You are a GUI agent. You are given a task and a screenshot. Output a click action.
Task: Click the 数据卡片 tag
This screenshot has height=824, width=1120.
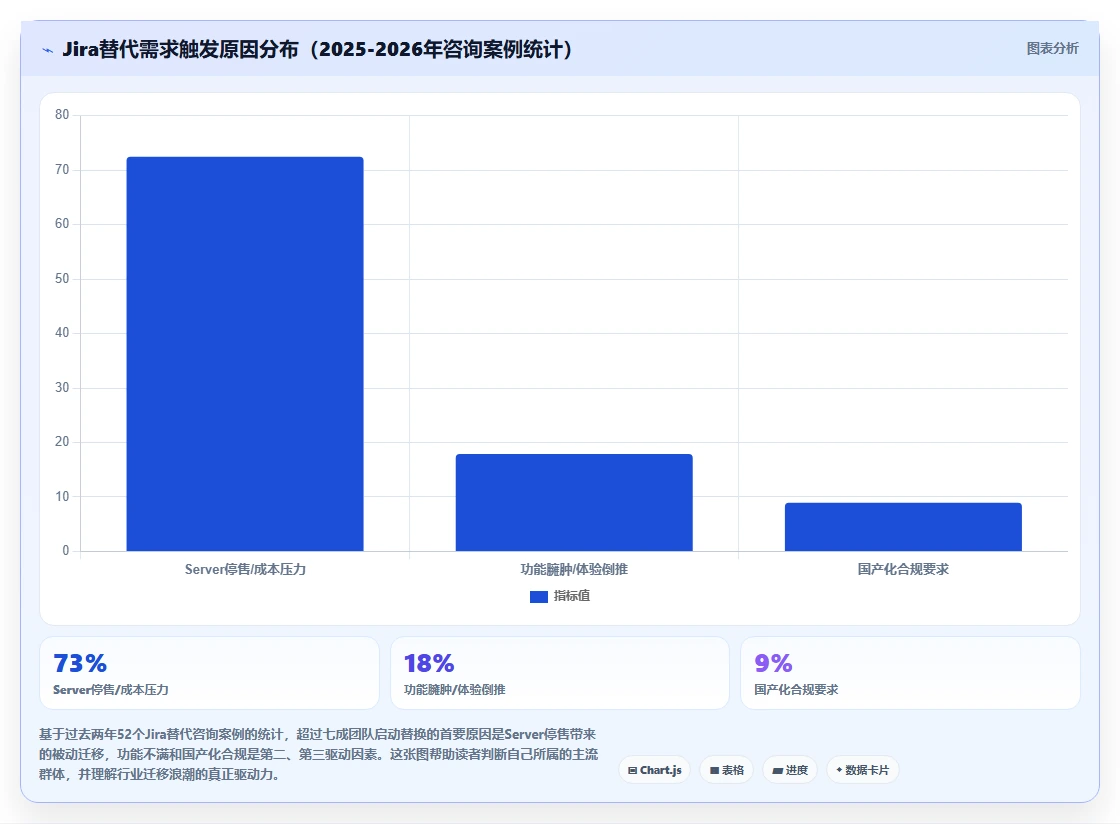pos(862,770)
